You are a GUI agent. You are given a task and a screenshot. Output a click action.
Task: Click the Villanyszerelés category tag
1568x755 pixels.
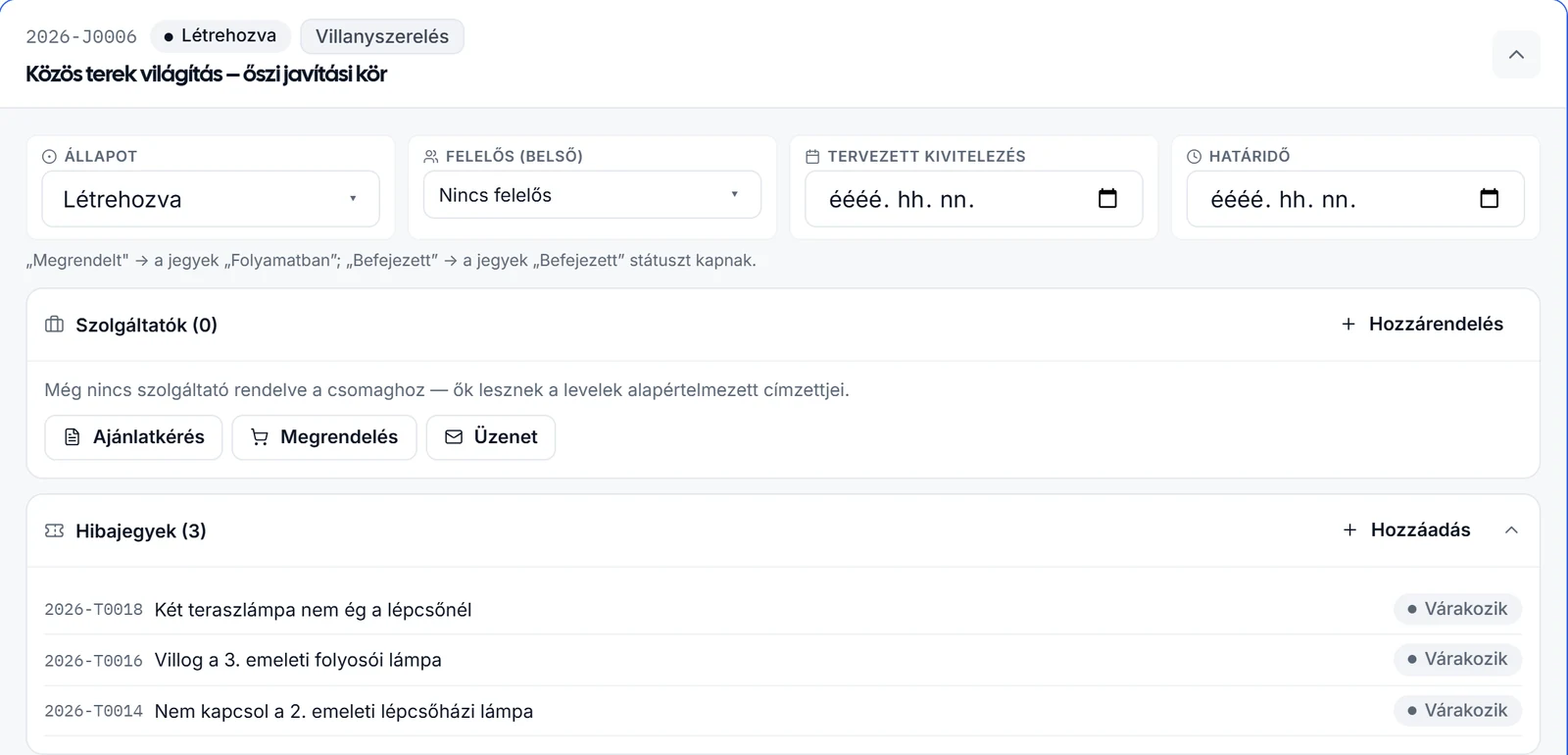pyautogui.click(x=382, y=36)
